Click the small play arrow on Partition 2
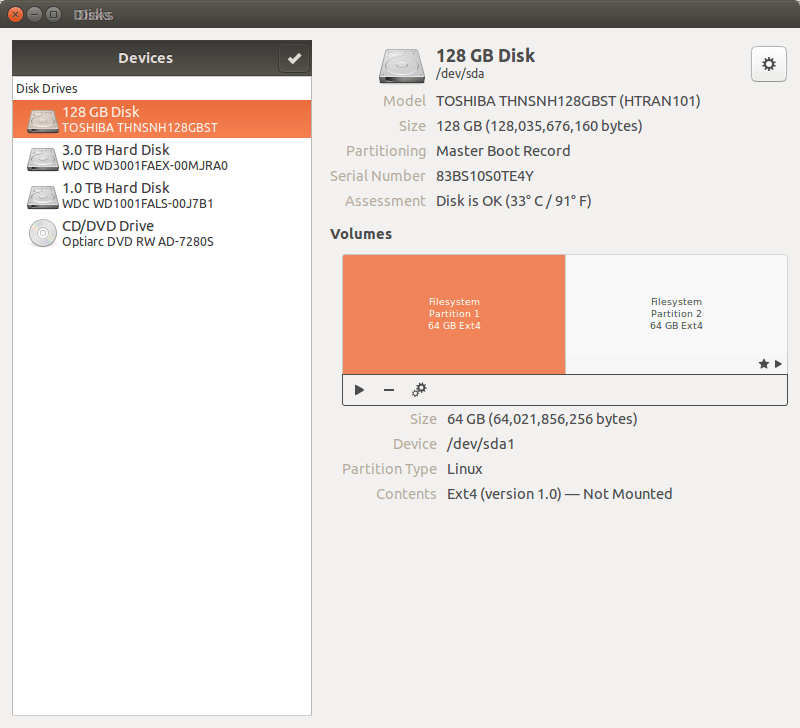Image resolution: width=800 pixels, height=728 pixels. pos(778,365)
